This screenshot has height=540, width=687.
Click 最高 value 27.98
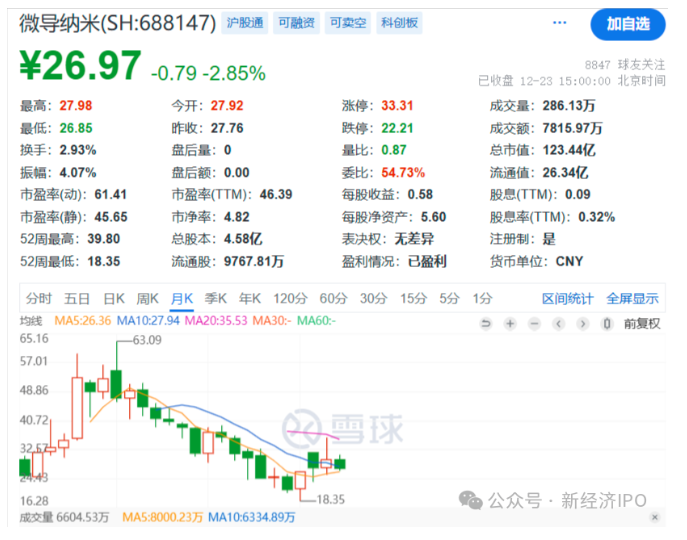(x=76, y=106)
